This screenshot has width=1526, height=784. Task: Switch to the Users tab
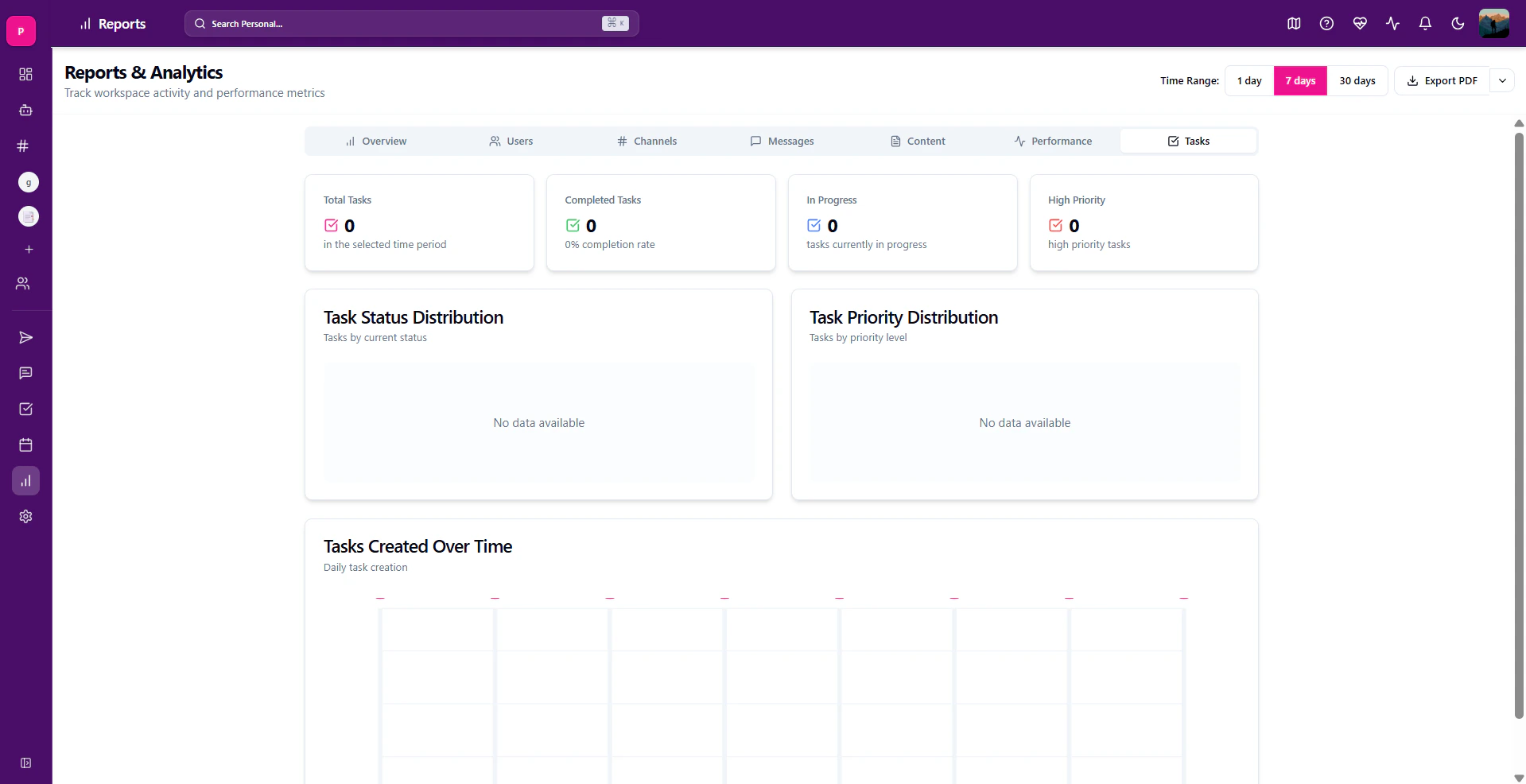point(511,142)
